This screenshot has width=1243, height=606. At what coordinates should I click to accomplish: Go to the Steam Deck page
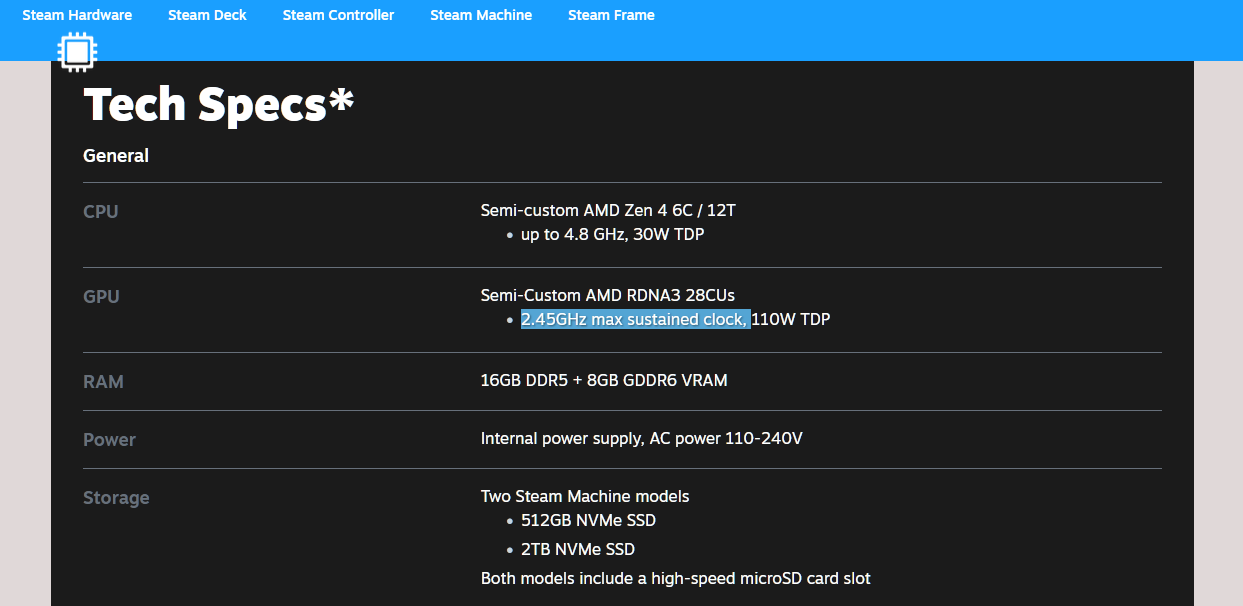207,15
